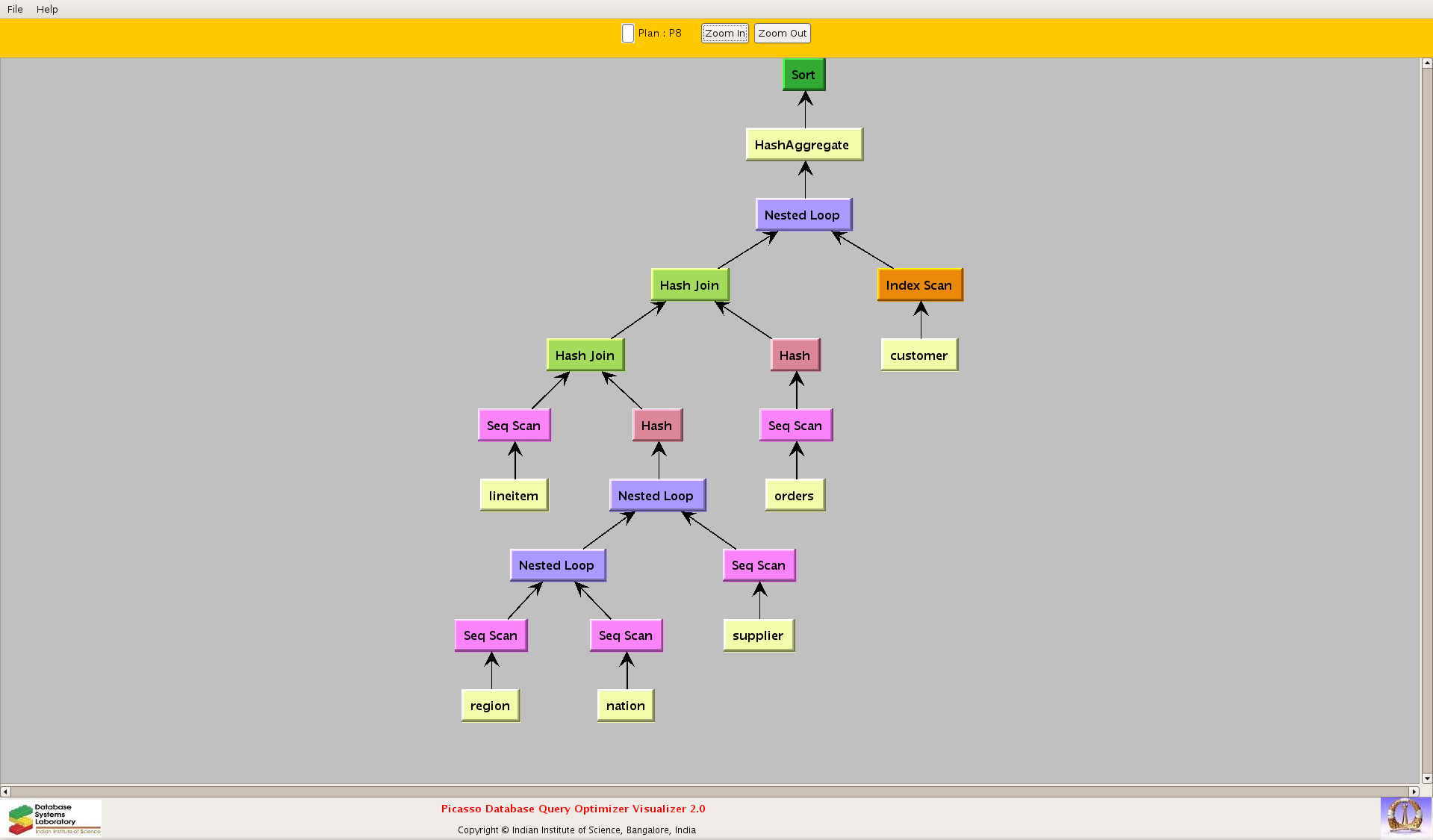Select the green Sort node
This screenshot has height=840, width=1433.
coord(803,75)
